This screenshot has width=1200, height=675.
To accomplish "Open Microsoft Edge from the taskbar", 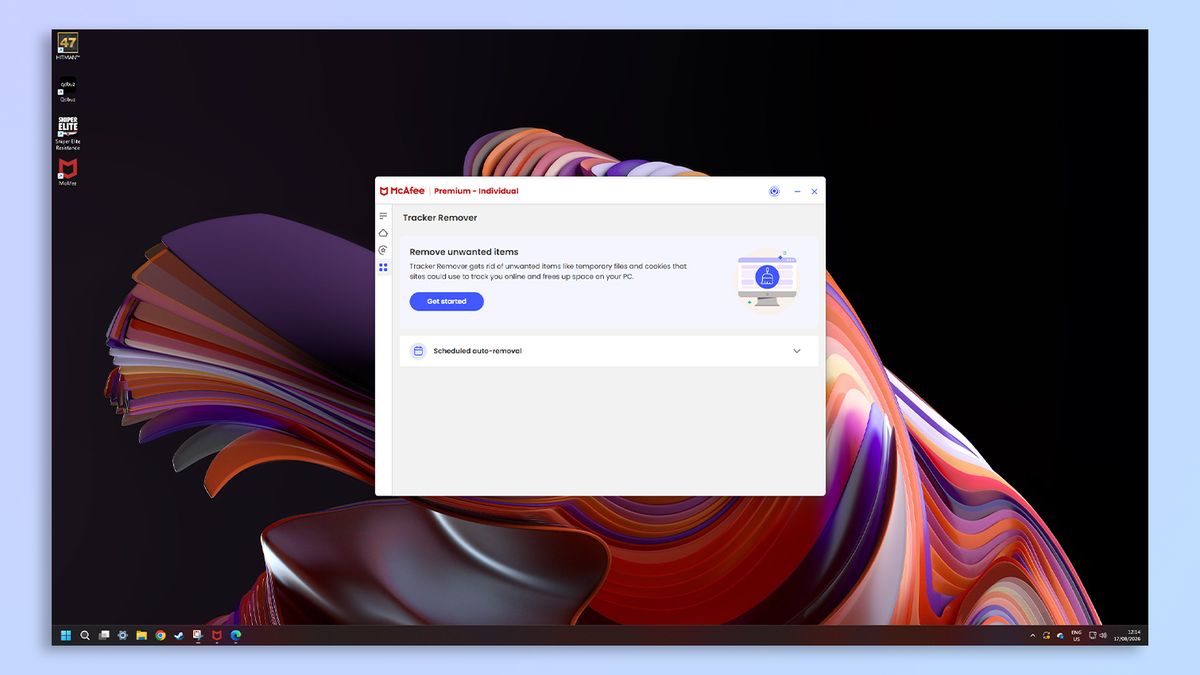I will coord(236,635).
